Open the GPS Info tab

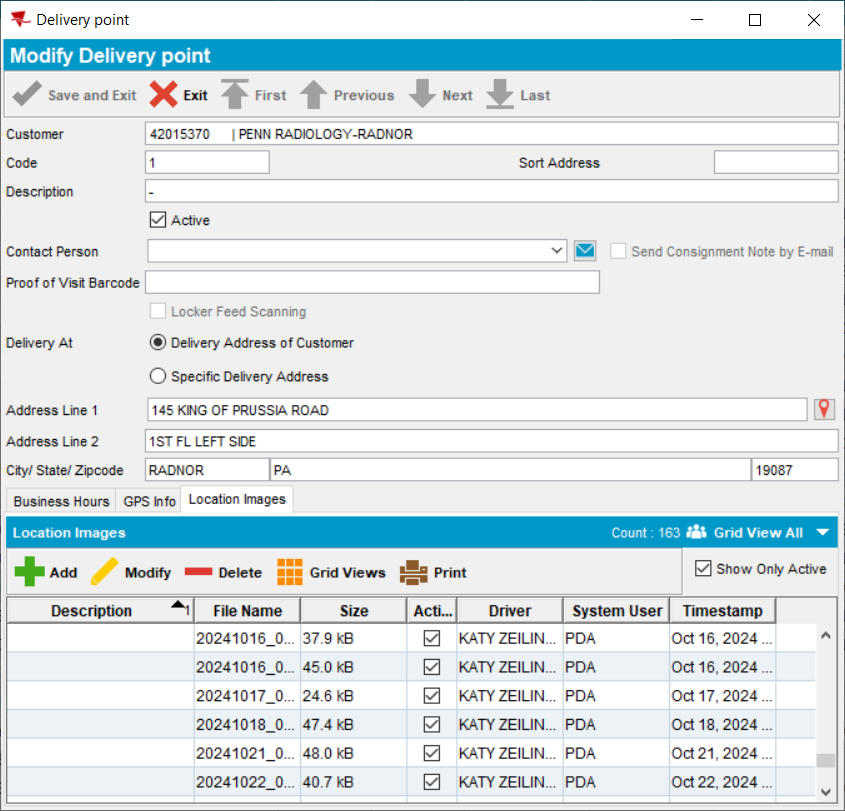149,501
